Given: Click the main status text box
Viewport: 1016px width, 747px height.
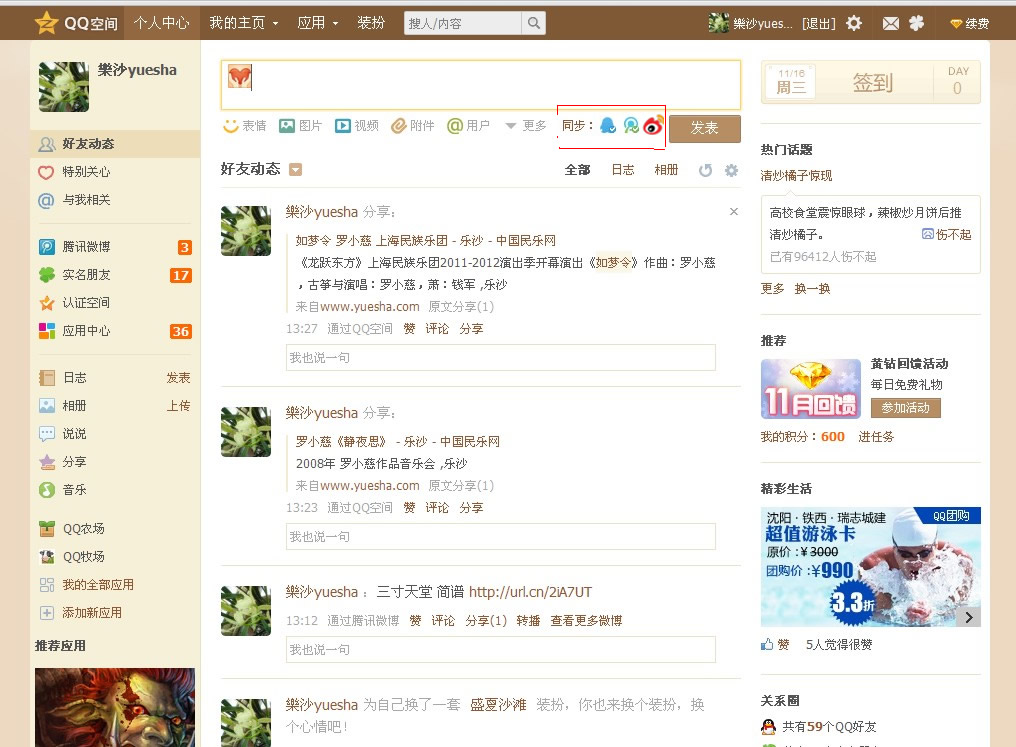Looking at the screenshot, I should [481, 86].
